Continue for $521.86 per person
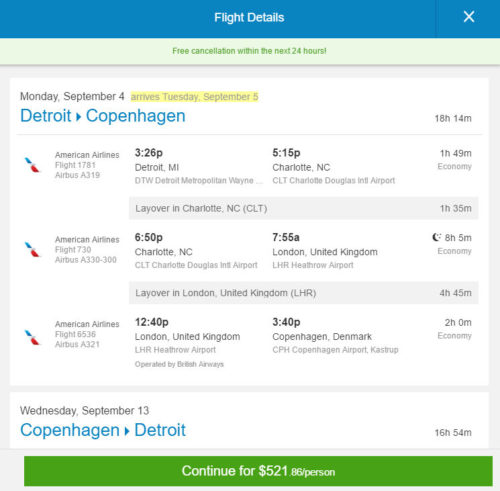The height and width of the screenshot is (491, 500). point(258,471)
